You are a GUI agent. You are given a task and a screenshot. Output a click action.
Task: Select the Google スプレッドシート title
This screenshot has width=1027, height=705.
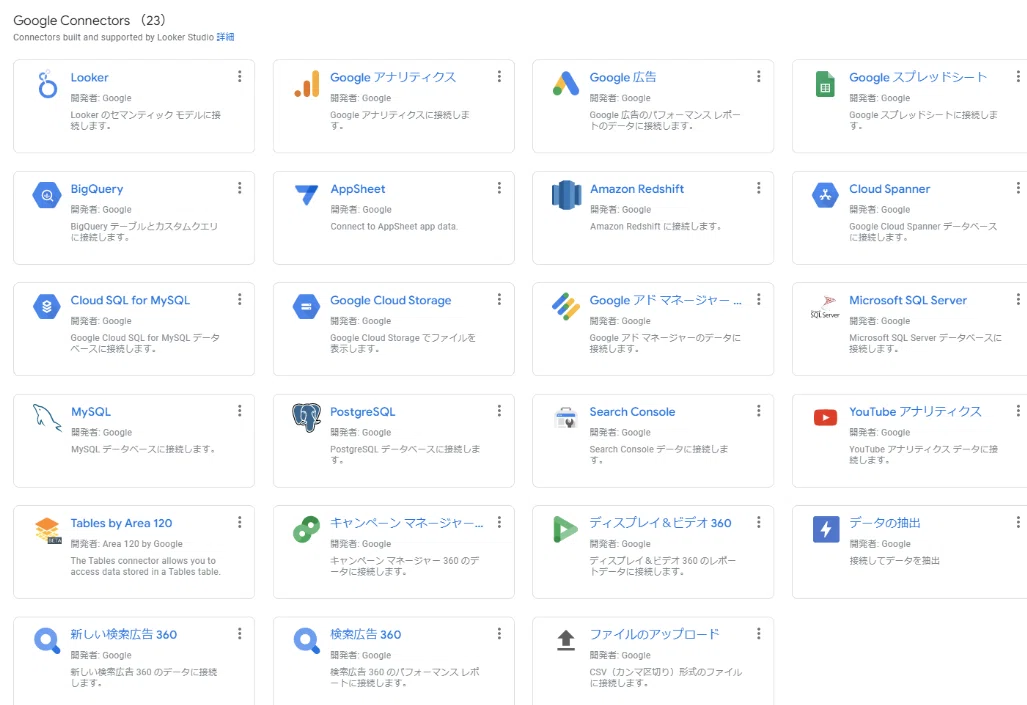coord(918,77)
